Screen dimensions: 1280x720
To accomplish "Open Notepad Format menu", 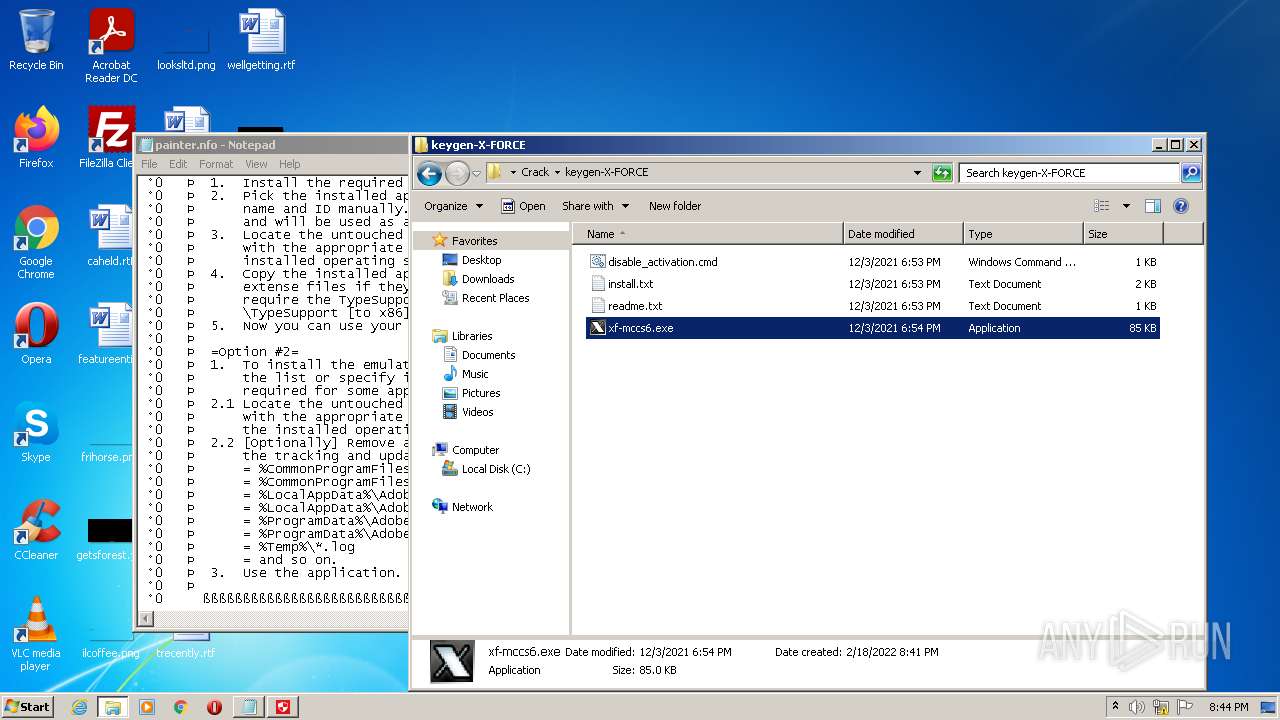I will 216,164.
